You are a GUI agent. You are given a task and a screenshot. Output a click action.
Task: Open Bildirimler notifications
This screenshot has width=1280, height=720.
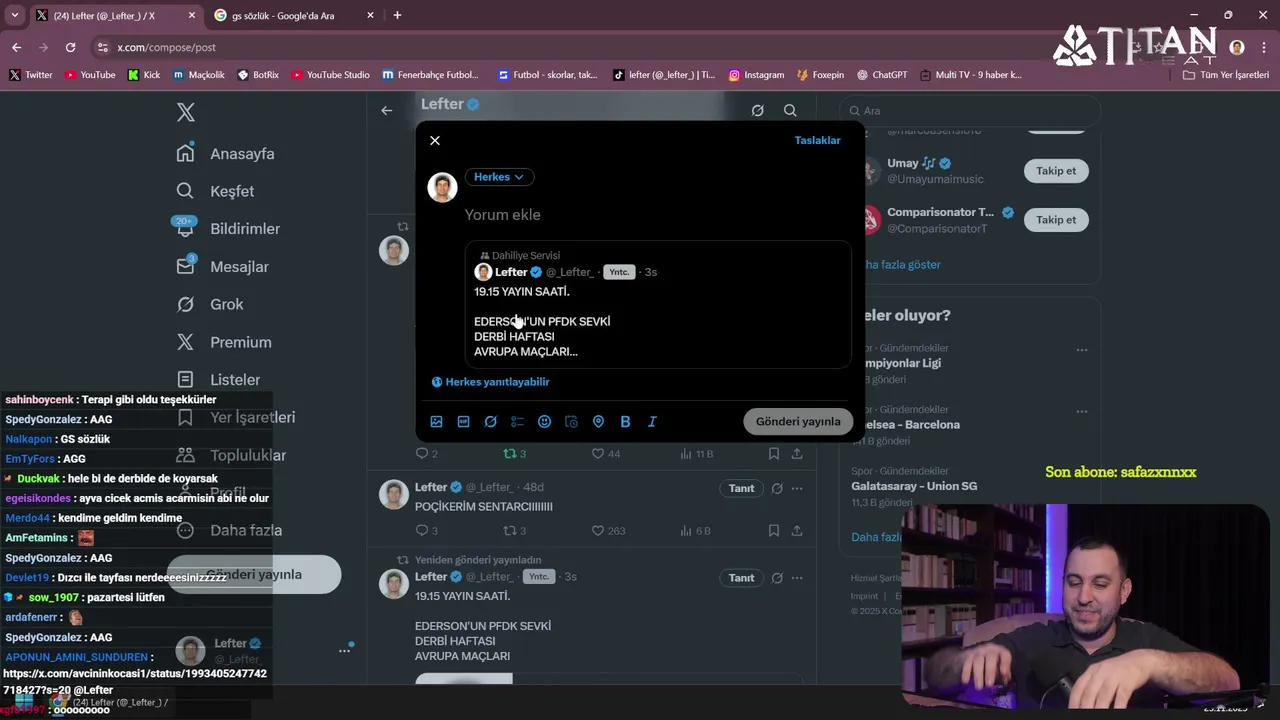[x=228, y=229]
